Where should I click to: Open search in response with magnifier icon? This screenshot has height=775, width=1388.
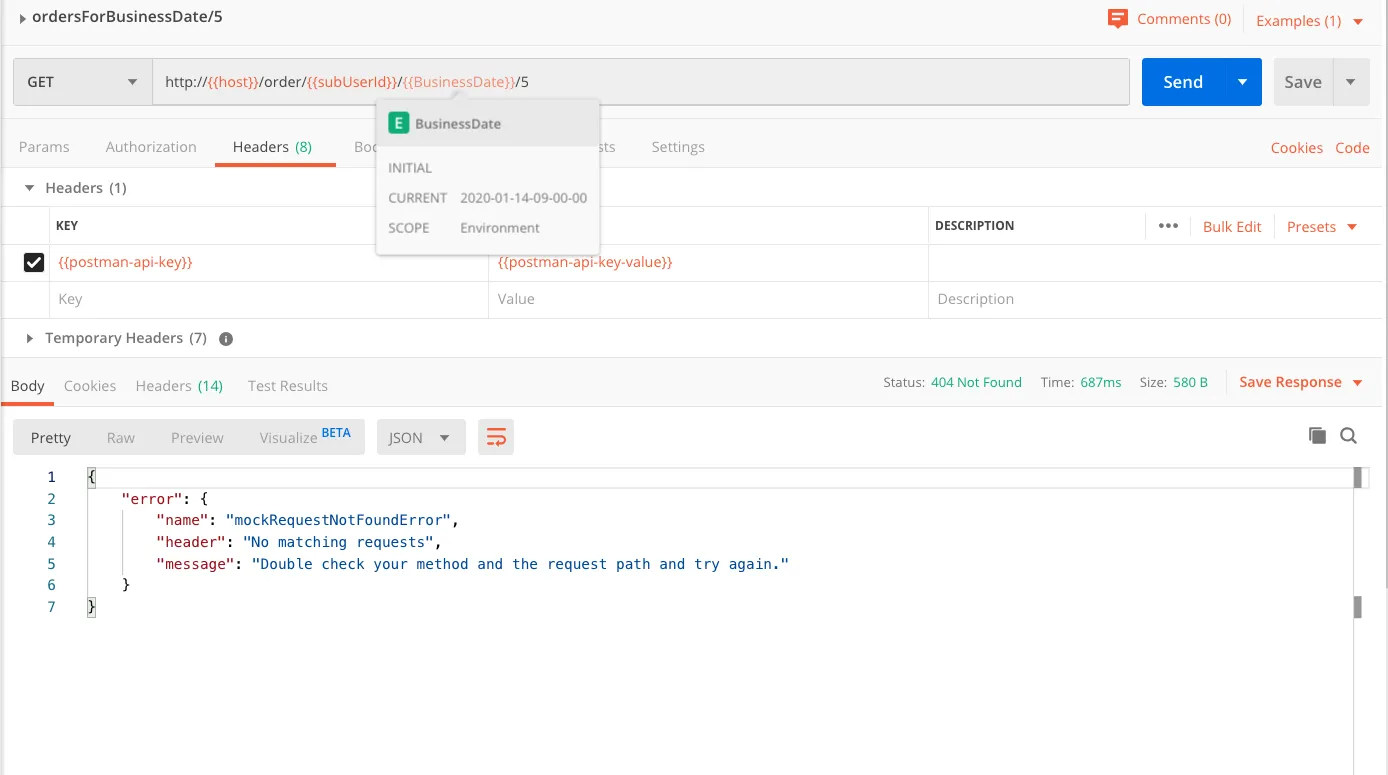1348,435
